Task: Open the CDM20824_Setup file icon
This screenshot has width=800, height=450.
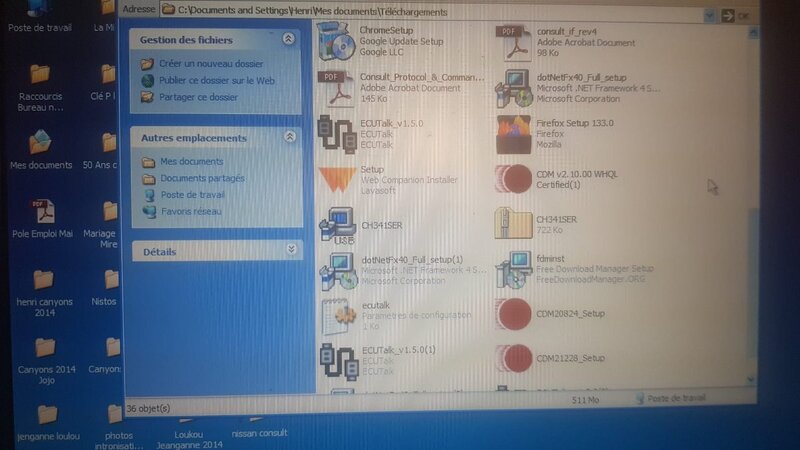Action: (515, 315)
